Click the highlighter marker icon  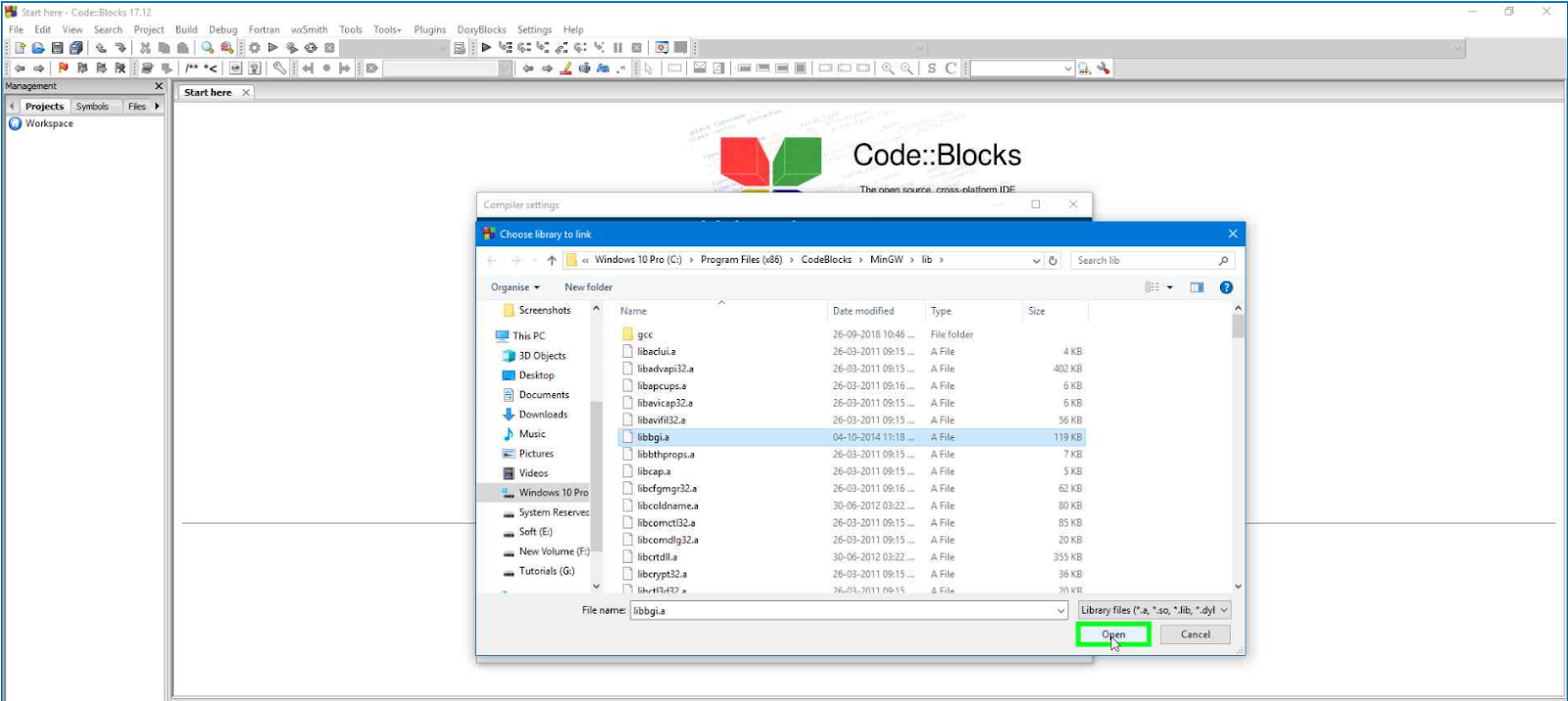click(565, 69)
